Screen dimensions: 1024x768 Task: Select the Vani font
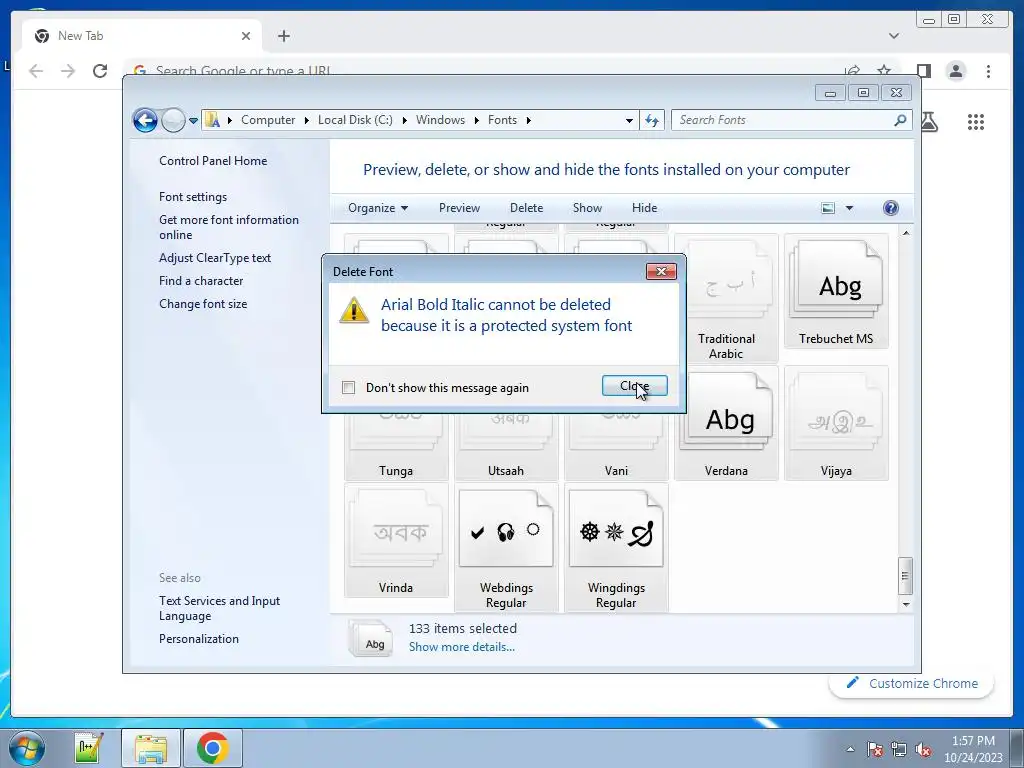tap(616, 448)
